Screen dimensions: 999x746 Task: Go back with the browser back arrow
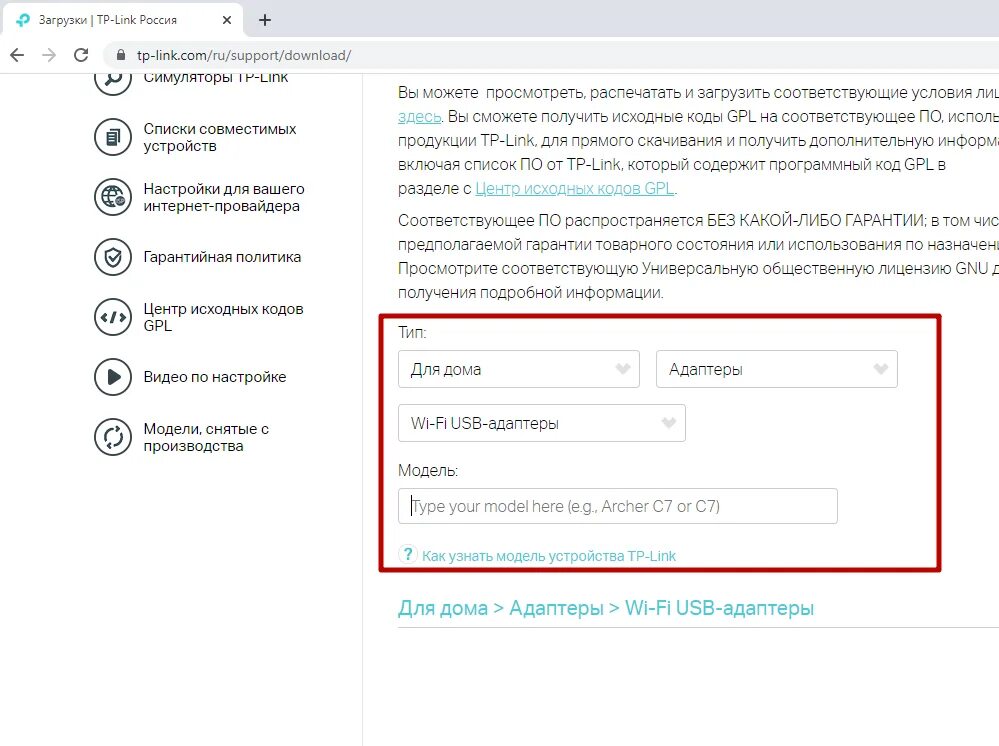17,55
